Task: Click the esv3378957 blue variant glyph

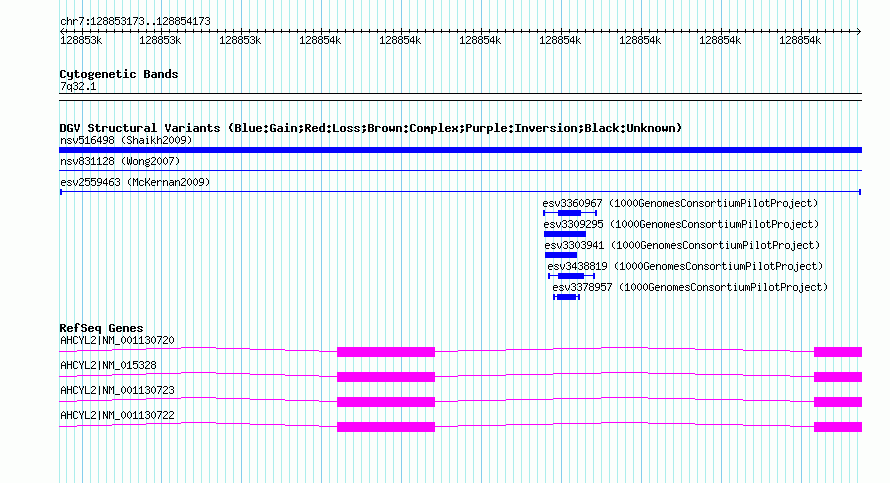Action: (566, 297)
